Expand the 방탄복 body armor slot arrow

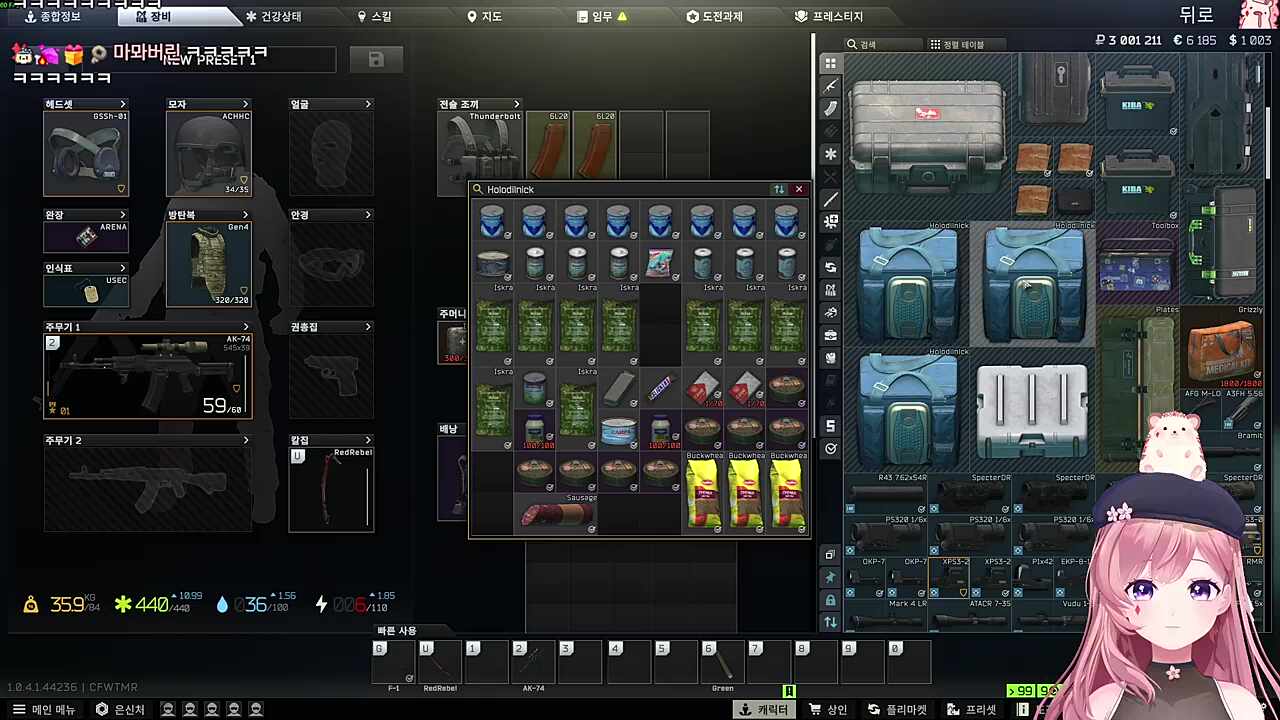245,215
